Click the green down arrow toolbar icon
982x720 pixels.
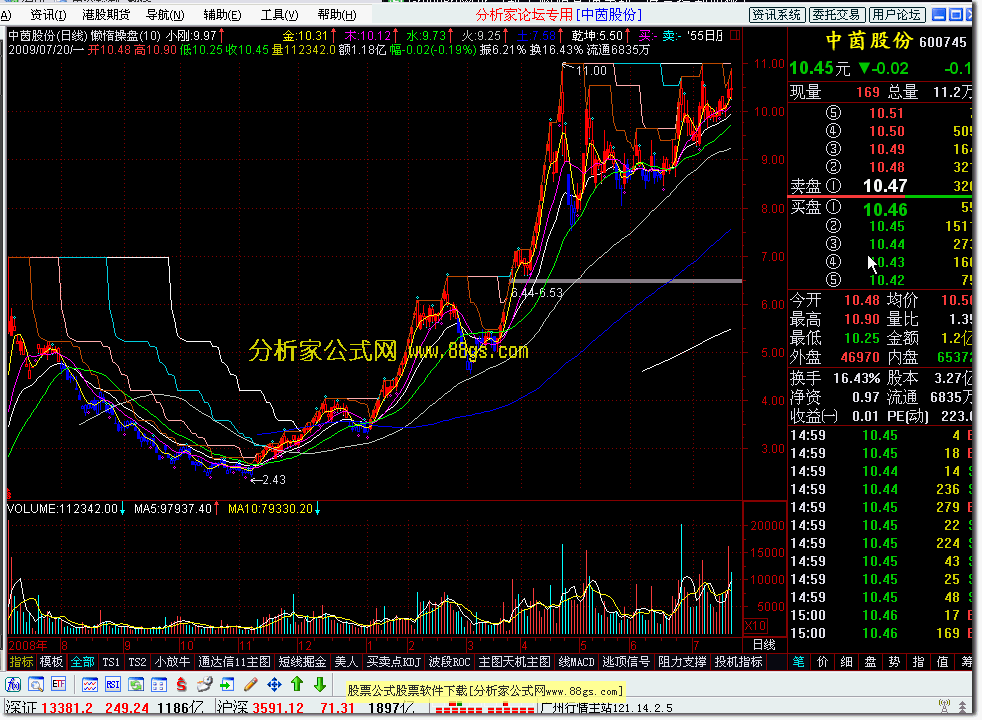coord(320,684)
